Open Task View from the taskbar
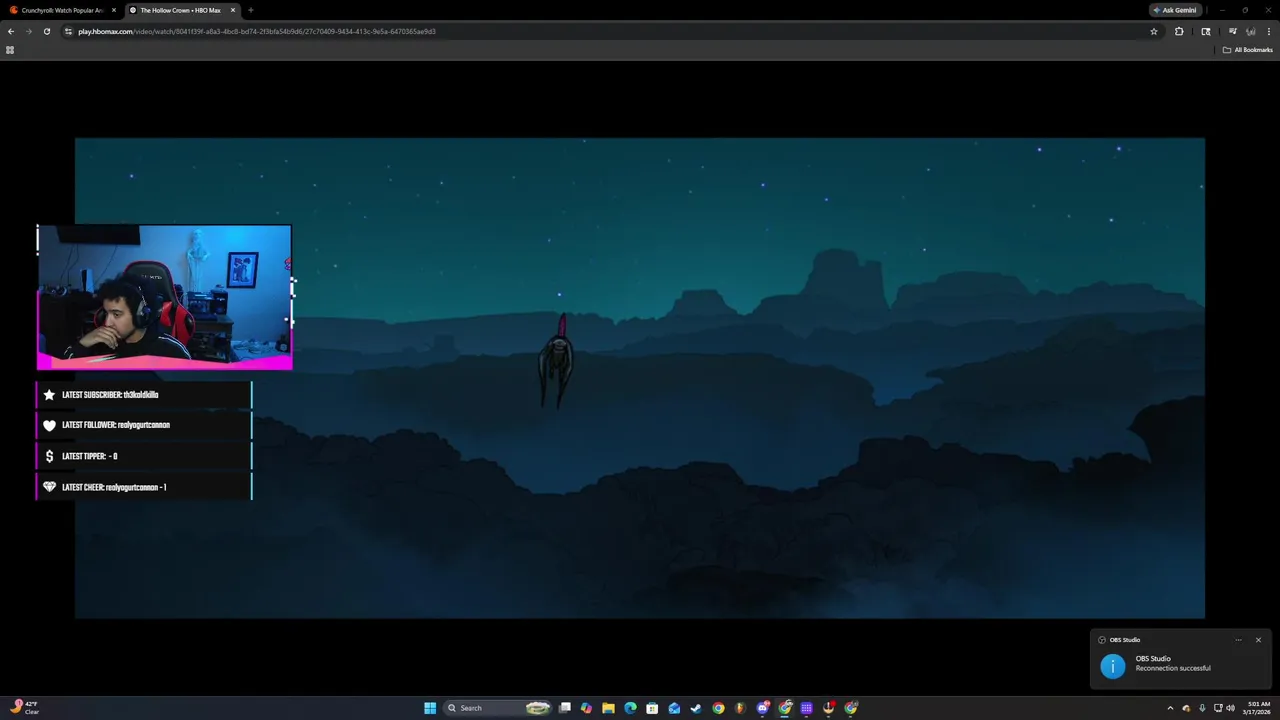The image size is (1280, 720). [565, 708]
